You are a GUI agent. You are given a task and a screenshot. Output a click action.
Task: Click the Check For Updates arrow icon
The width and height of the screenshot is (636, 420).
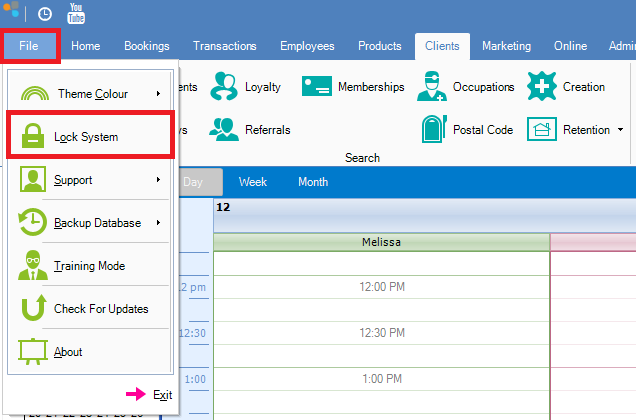tap(33, 309)
